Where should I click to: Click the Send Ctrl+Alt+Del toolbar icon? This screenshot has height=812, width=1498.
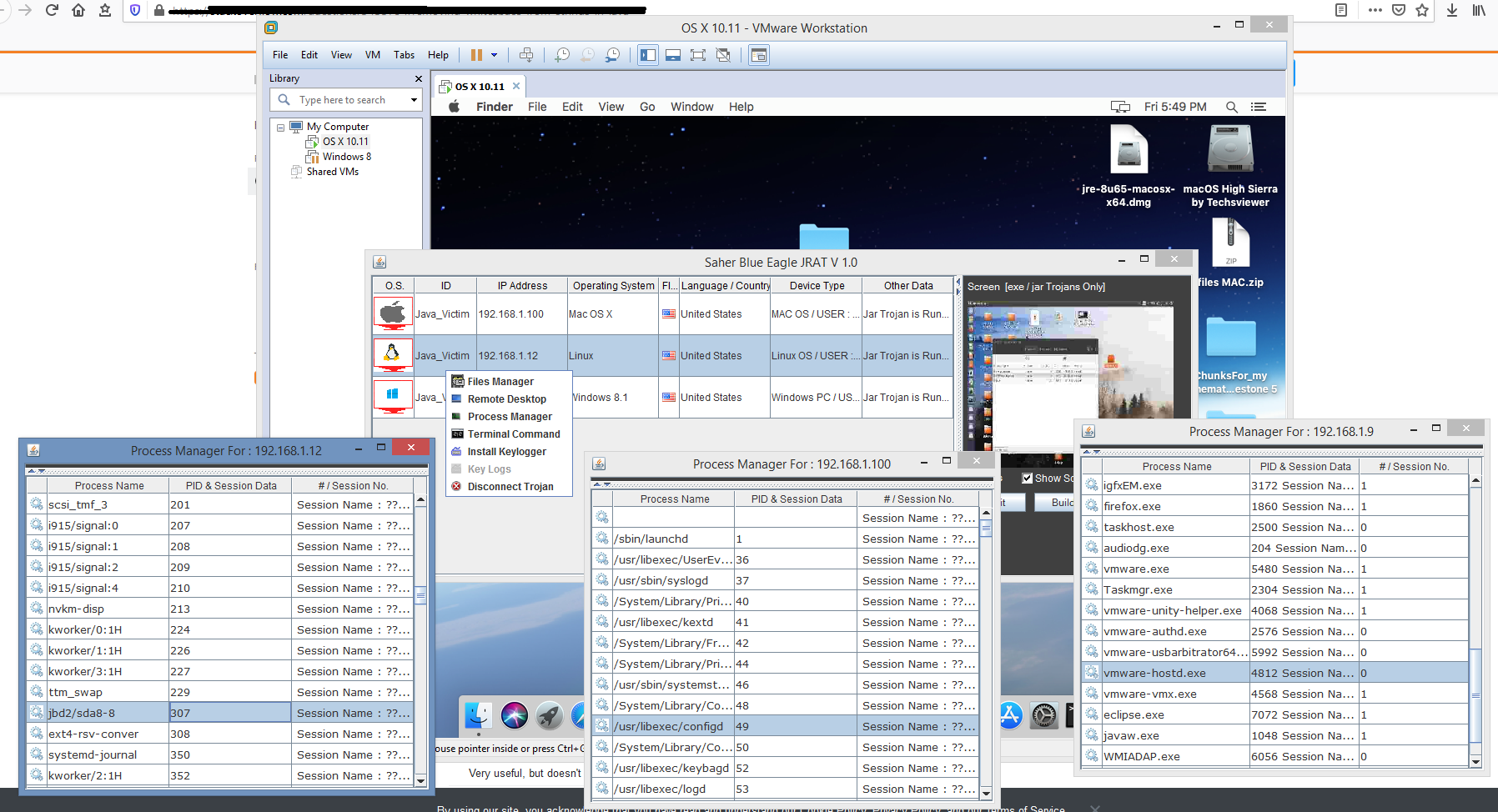click(526, 55)
